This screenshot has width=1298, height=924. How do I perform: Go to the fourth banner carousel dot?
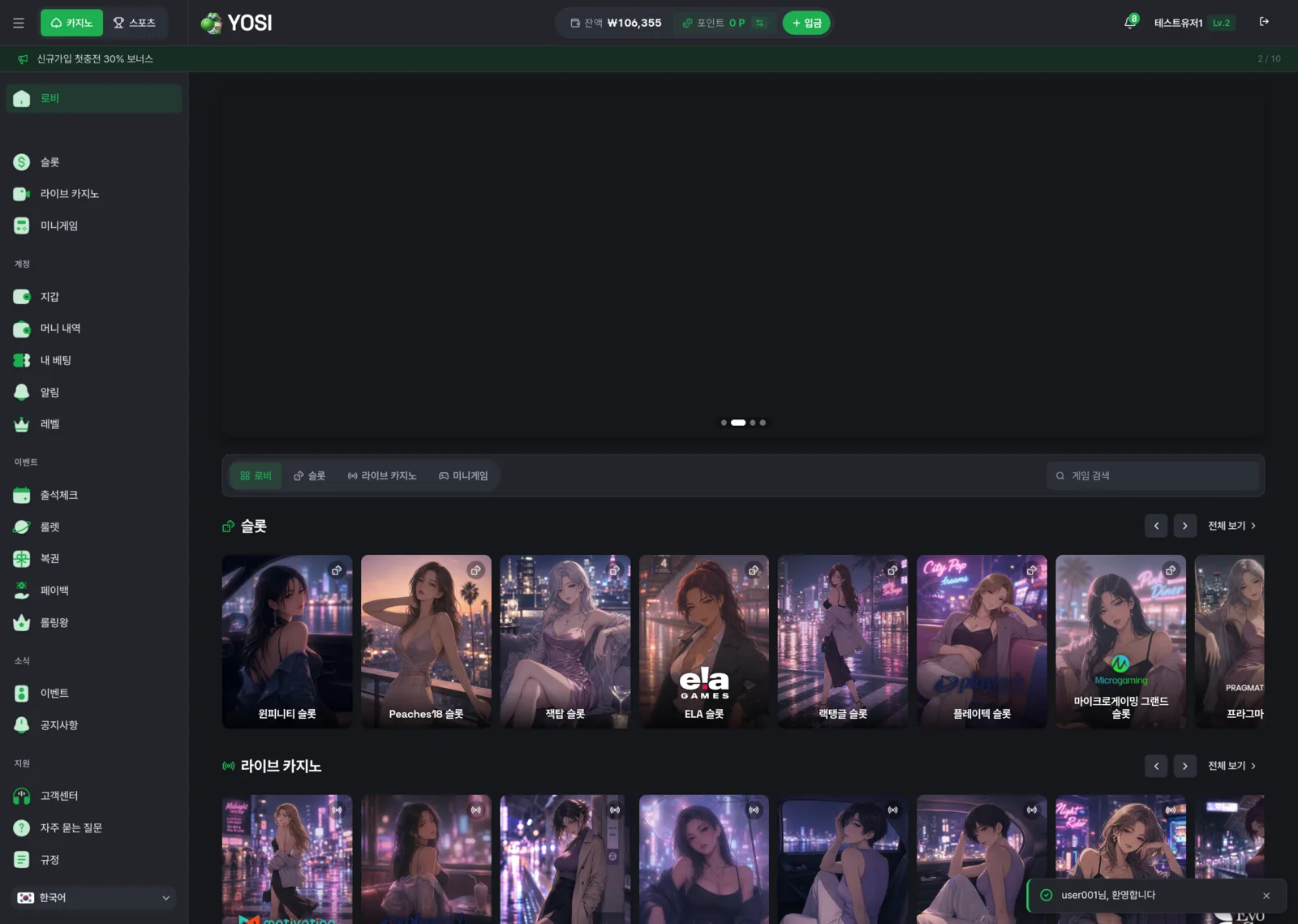[x=763, y=423]
